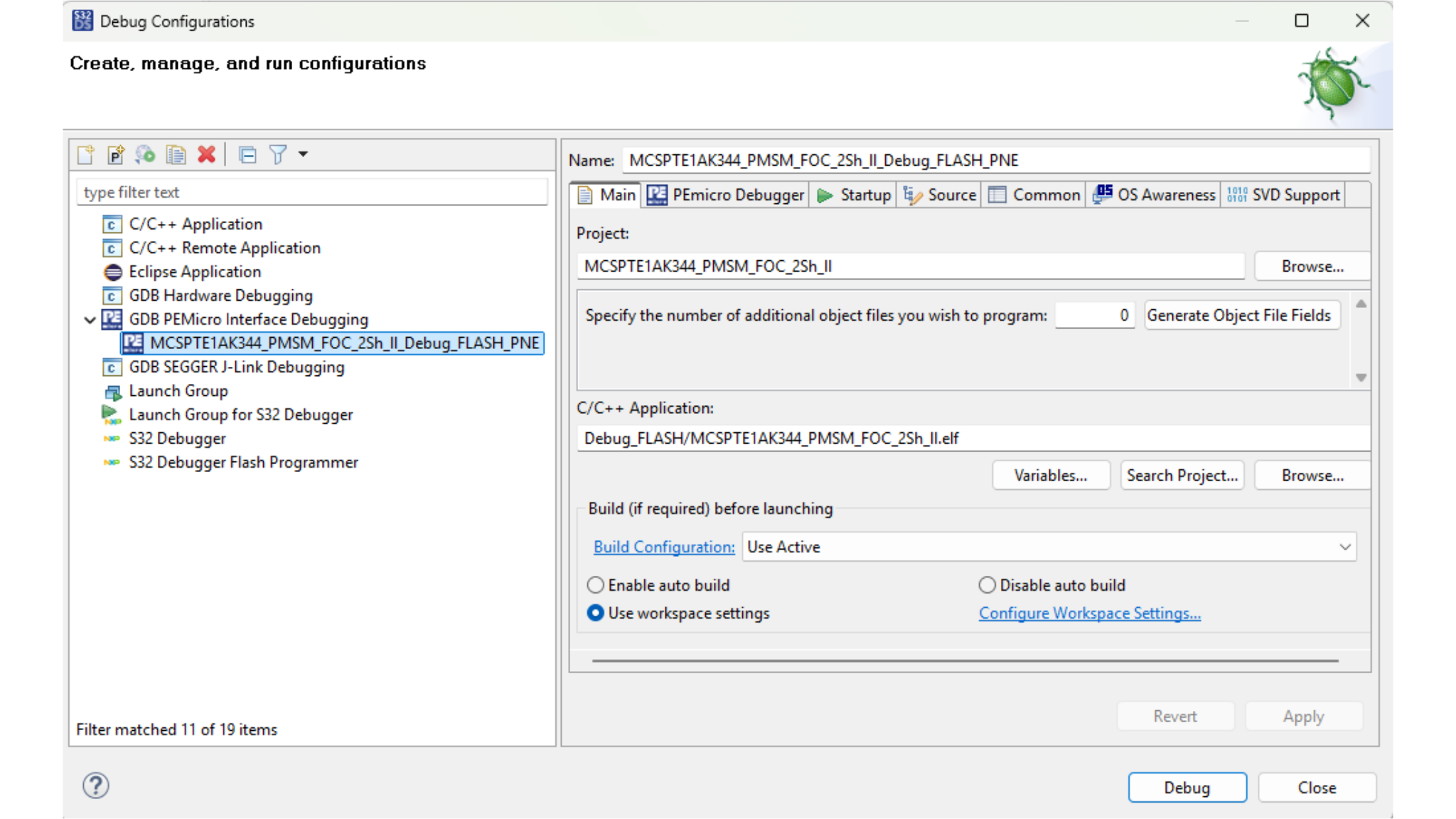Click the configuration Name field
The height and width of the screenshot is (819, 1456).
point(996,160)
